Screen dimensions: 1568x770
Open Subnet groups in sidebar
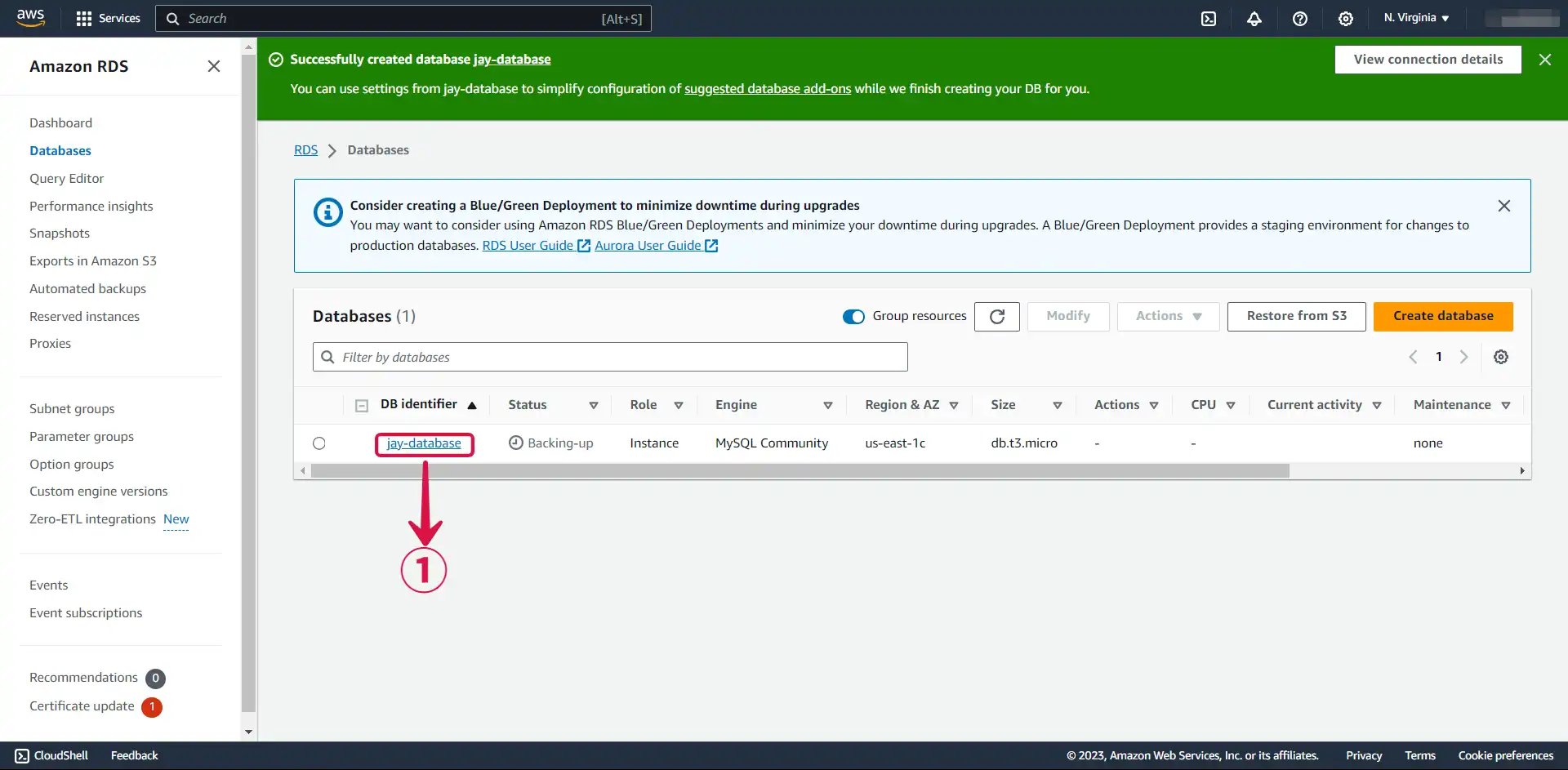[x=72, y=409]
